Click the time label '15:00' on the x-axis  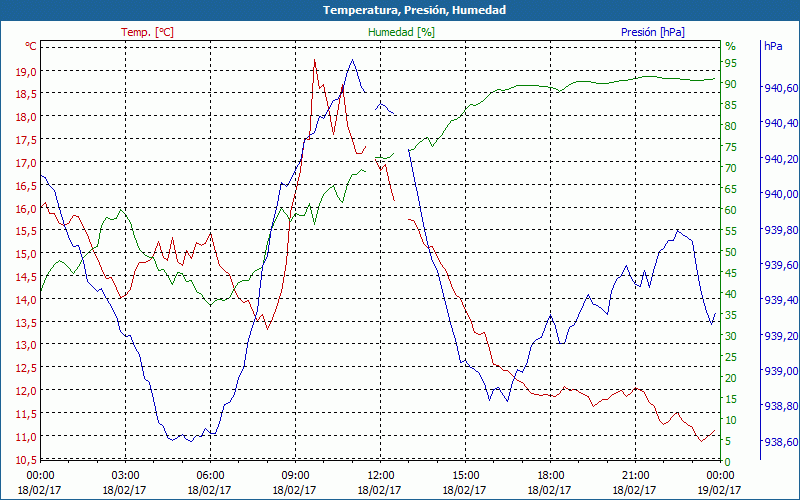pos(465,474)
